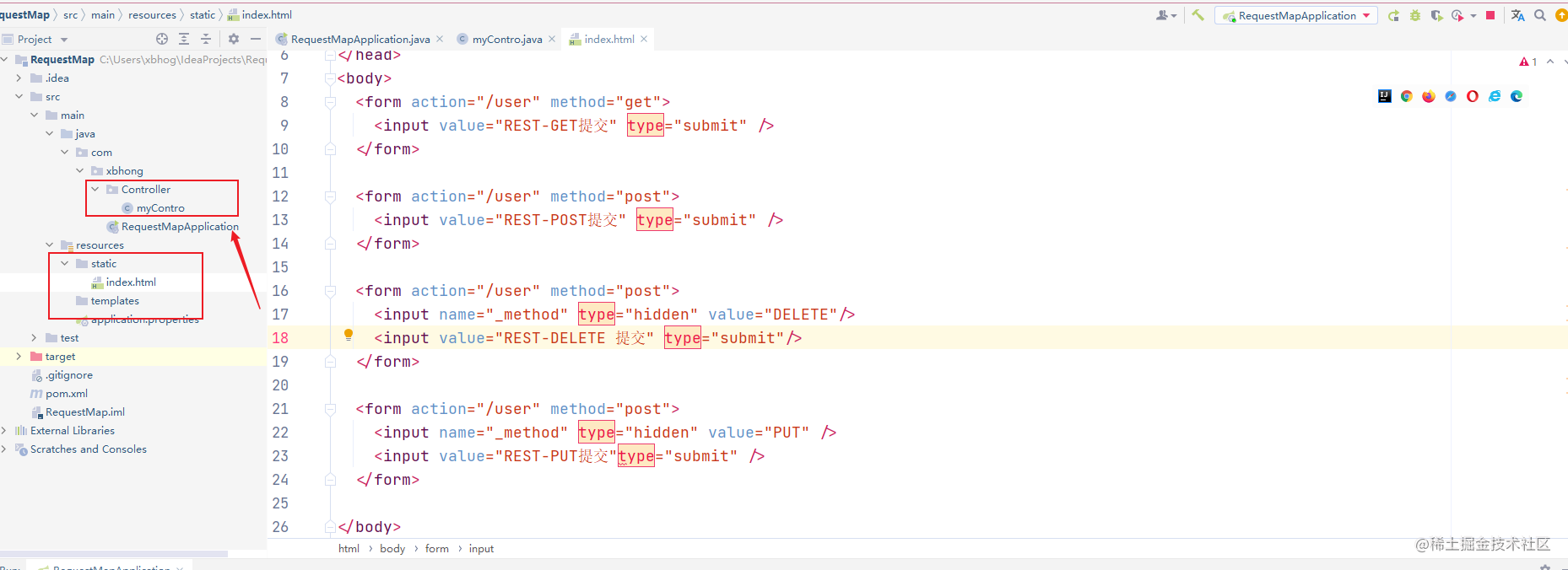The height and width of the screenshot is (570, 1568).
Task: Expand the External Libraries node
Action: click(4, 430)
